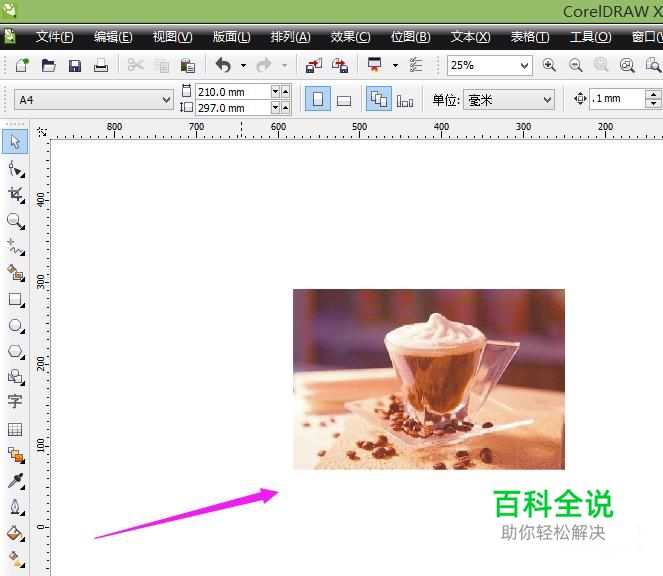Decrease page height stepper
663x576 pixels.
coord(276,108)
